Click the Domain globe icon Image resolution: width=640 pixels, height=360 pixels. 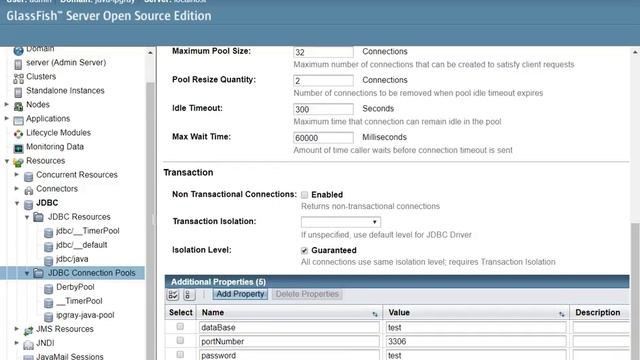pos(18,51)
